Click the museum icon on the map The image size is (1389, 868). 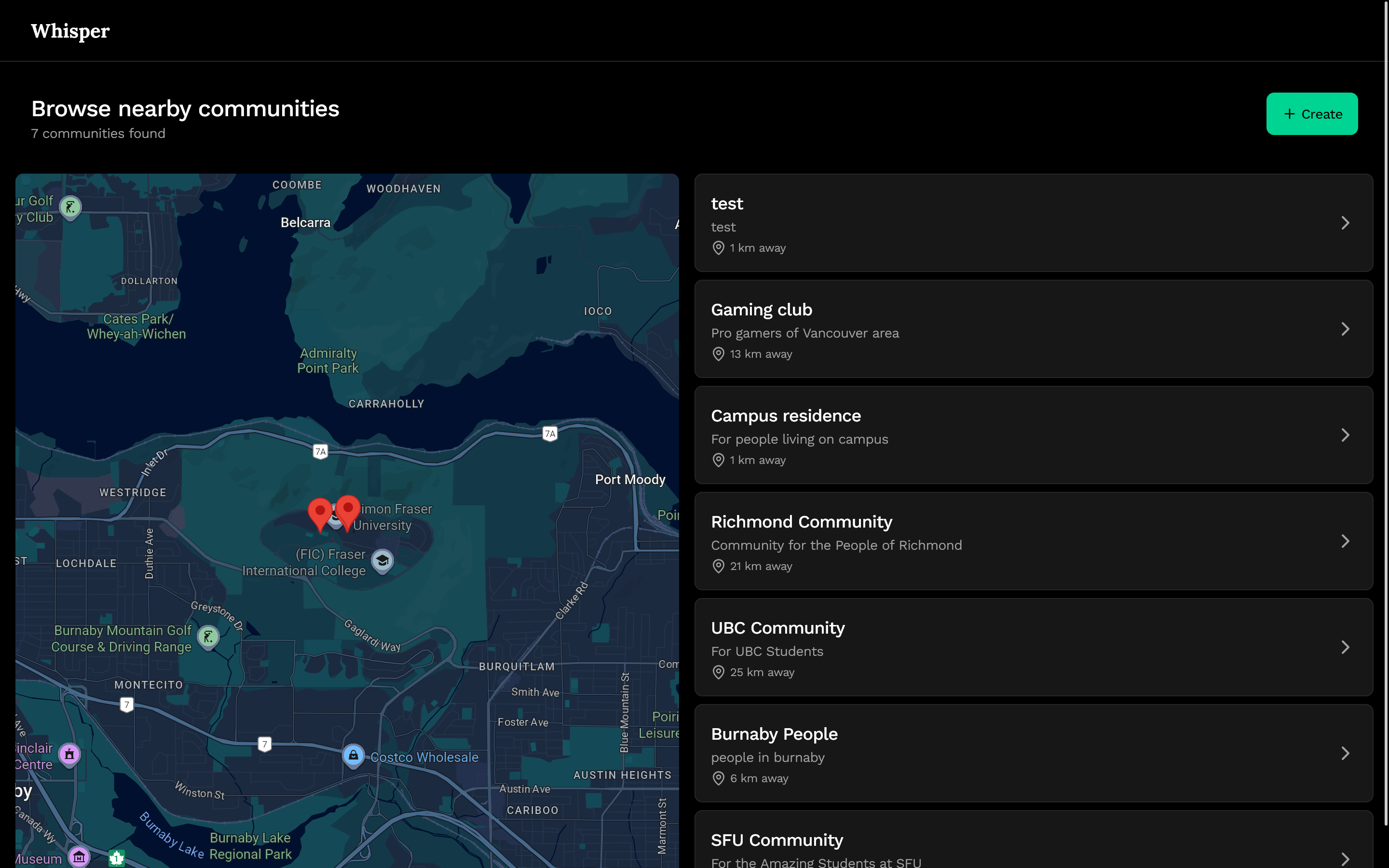(79, 857)
